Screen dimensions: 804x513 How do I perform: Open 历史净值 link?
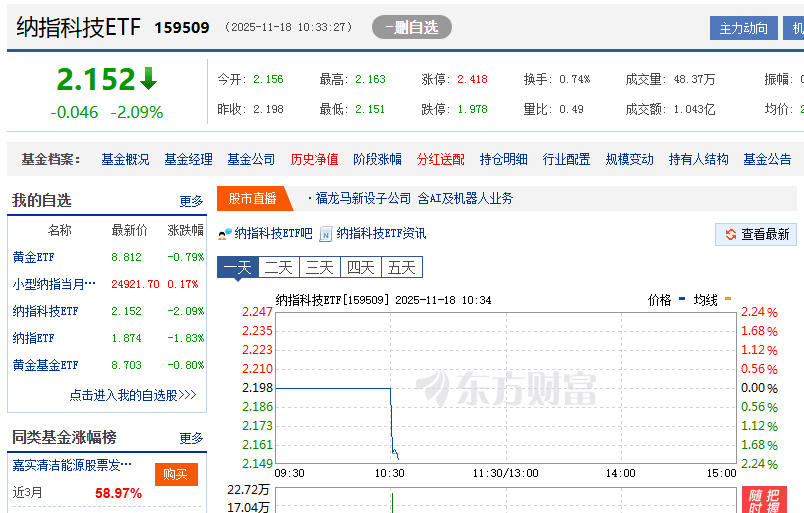(314, 160)
